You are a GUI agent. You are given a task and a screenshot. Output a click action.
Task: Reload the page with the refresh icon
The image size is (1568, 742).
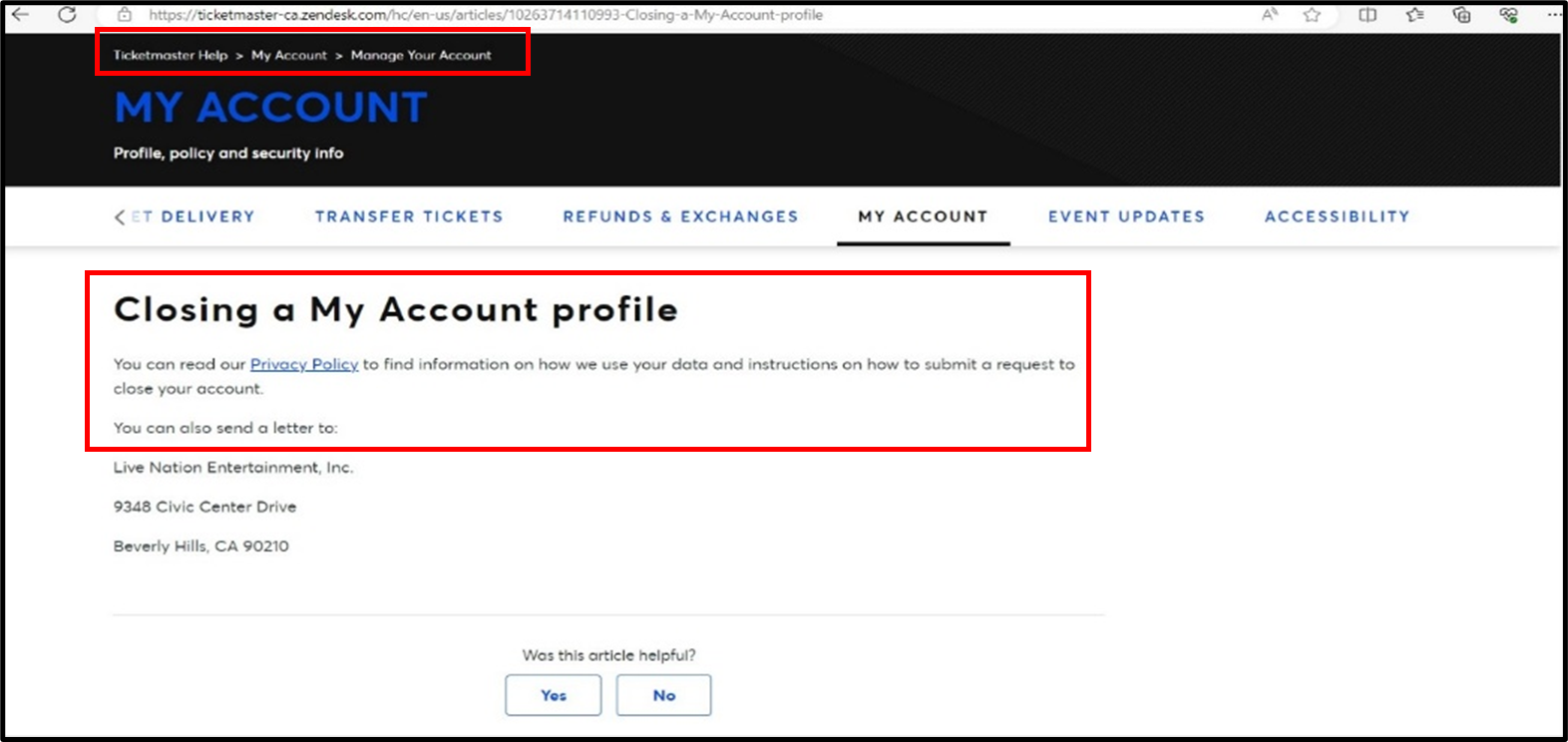[x=67, y=14]
